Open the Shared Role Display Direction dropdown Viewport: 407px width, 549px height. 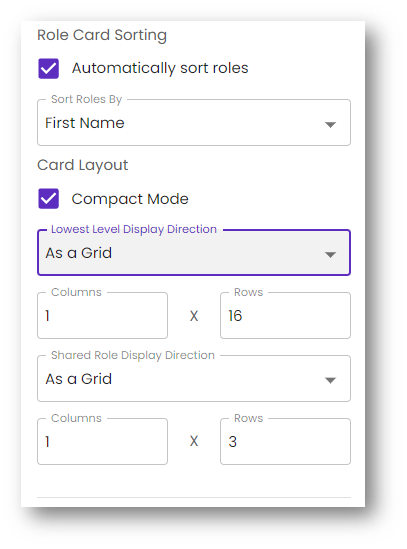194,378
